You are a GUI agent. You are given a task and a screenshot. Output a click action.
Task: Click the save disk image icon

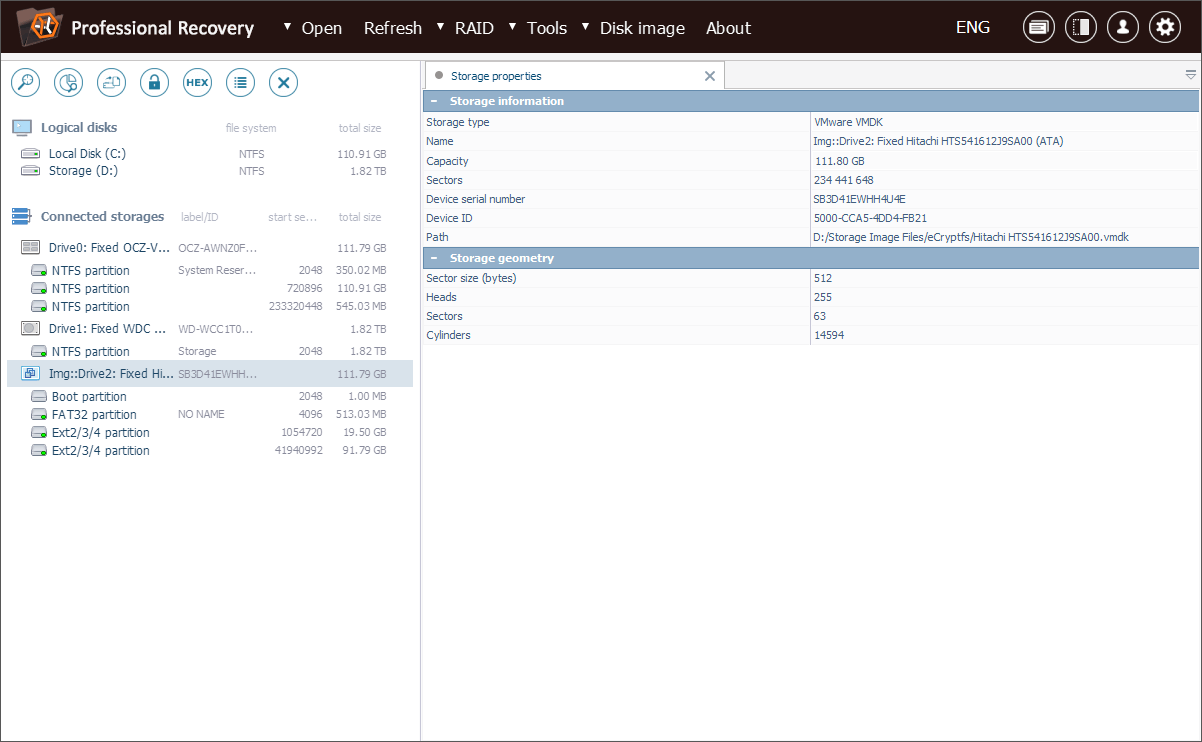[x=111, y=83]
